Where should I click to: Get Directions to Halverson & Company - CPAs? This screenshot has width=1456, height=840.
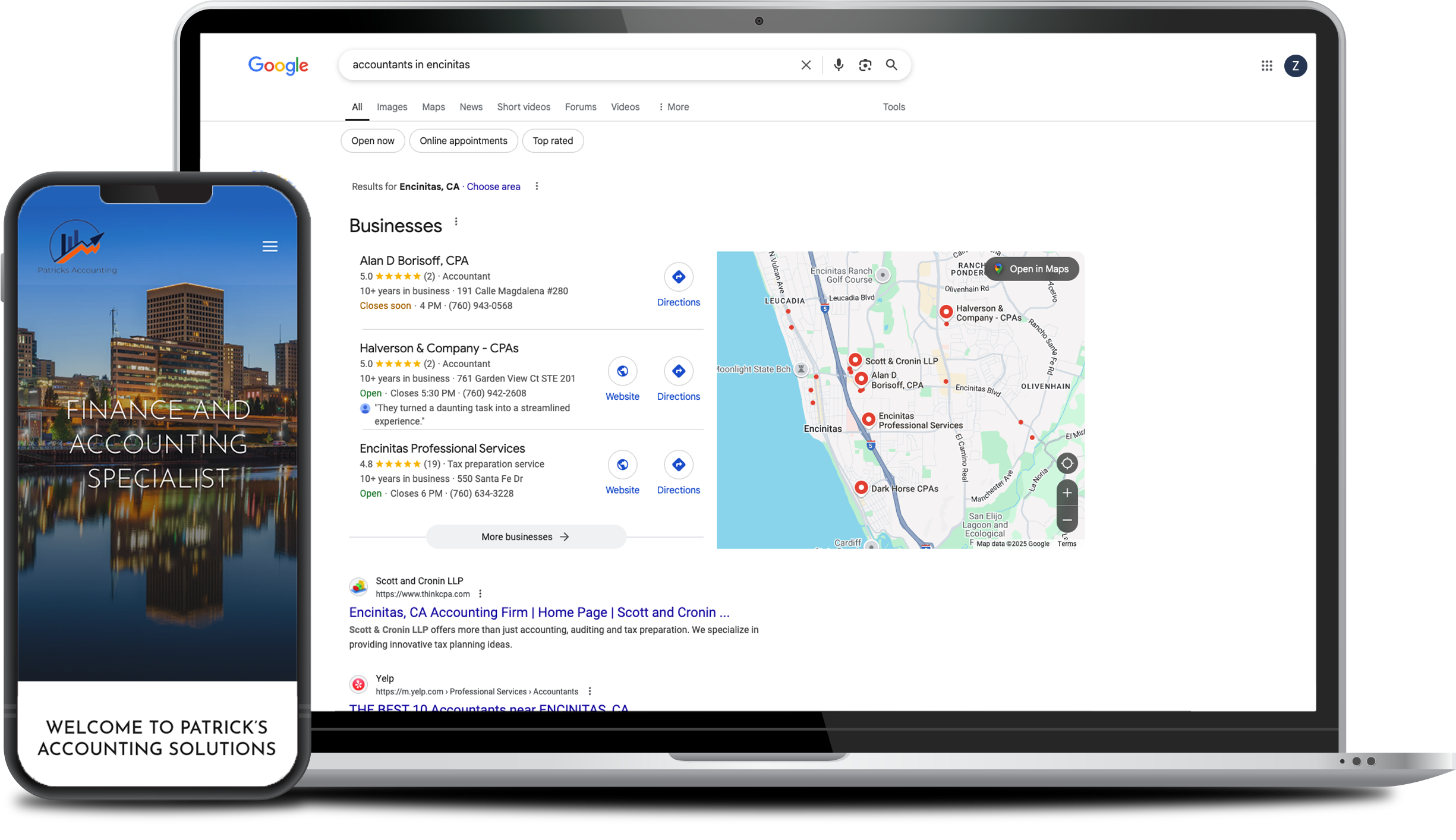(x=679, y=380)
